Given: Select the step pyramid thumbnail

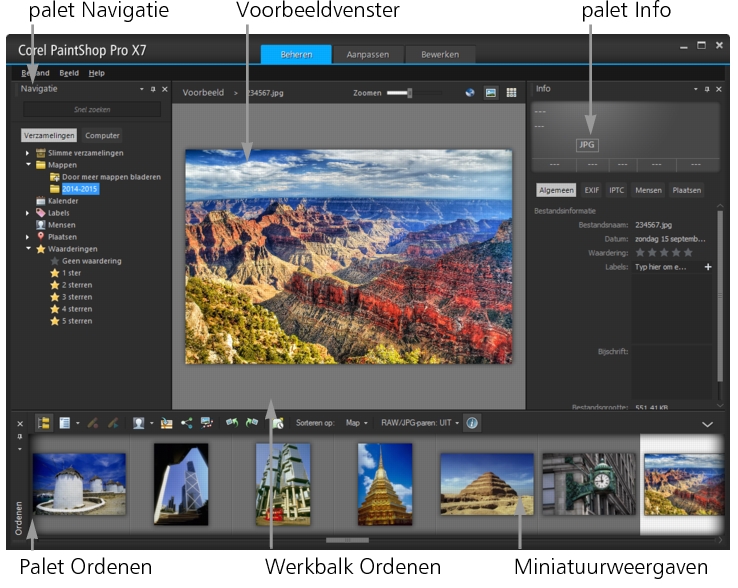Looking at the screenshot, I should click(487, 484).
